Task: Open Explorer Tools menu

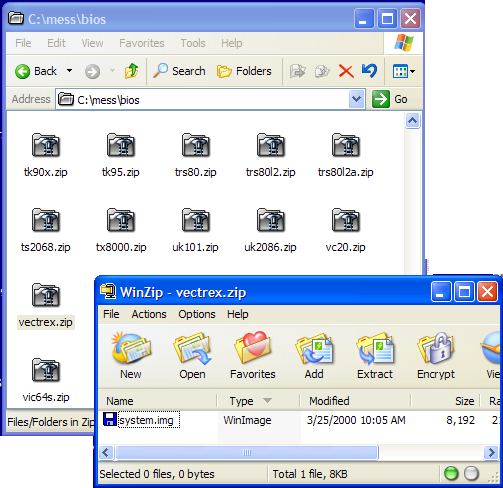Action: (193, 43)
